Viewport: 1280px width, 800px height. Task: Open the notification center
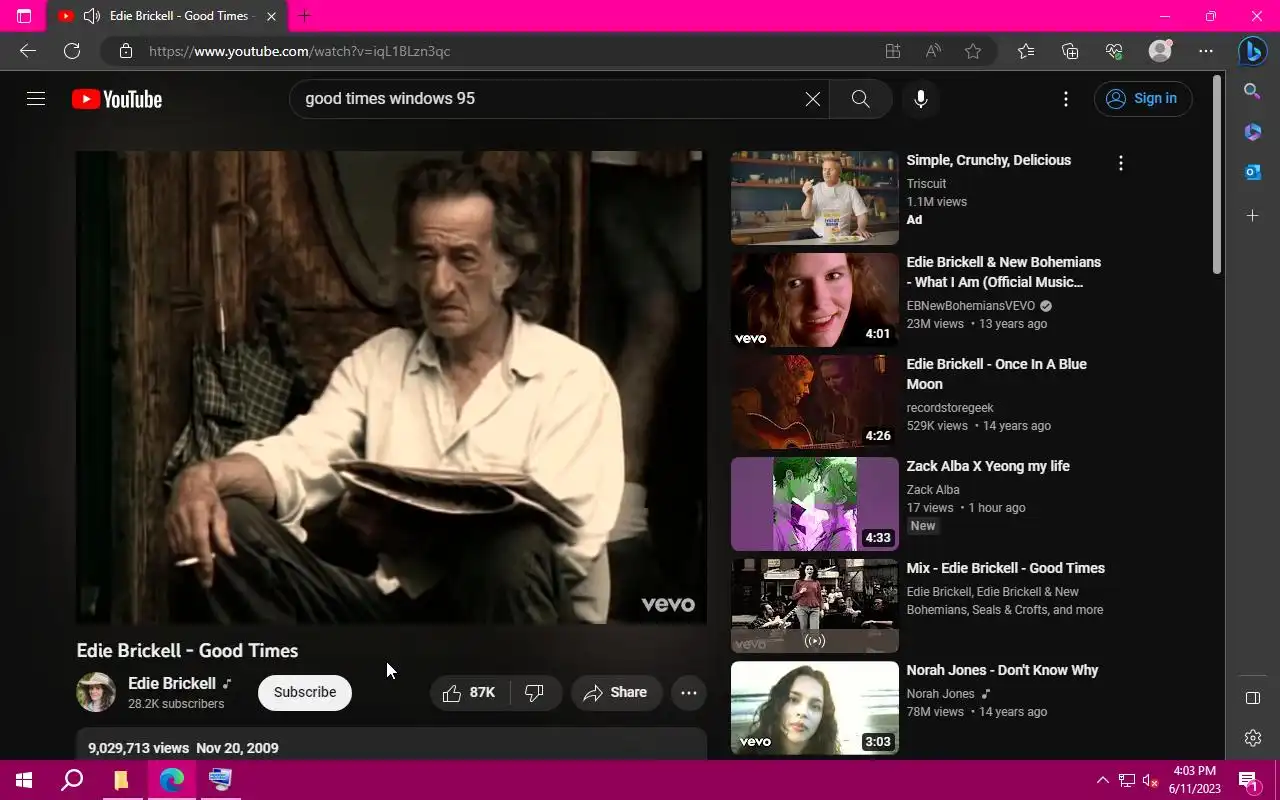click(1247, 780)
